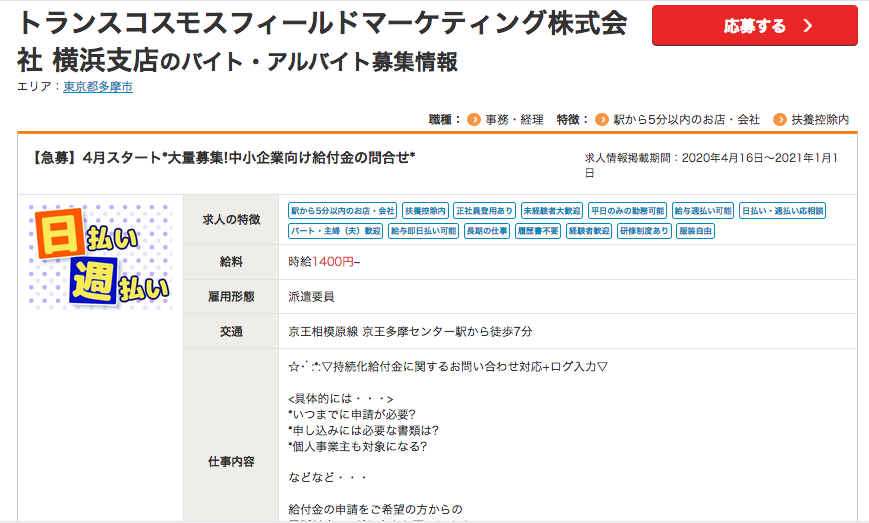Select the 給与即日払い可能 tag
This screenshot has height=523, width=869.
(x=423, y=230)
